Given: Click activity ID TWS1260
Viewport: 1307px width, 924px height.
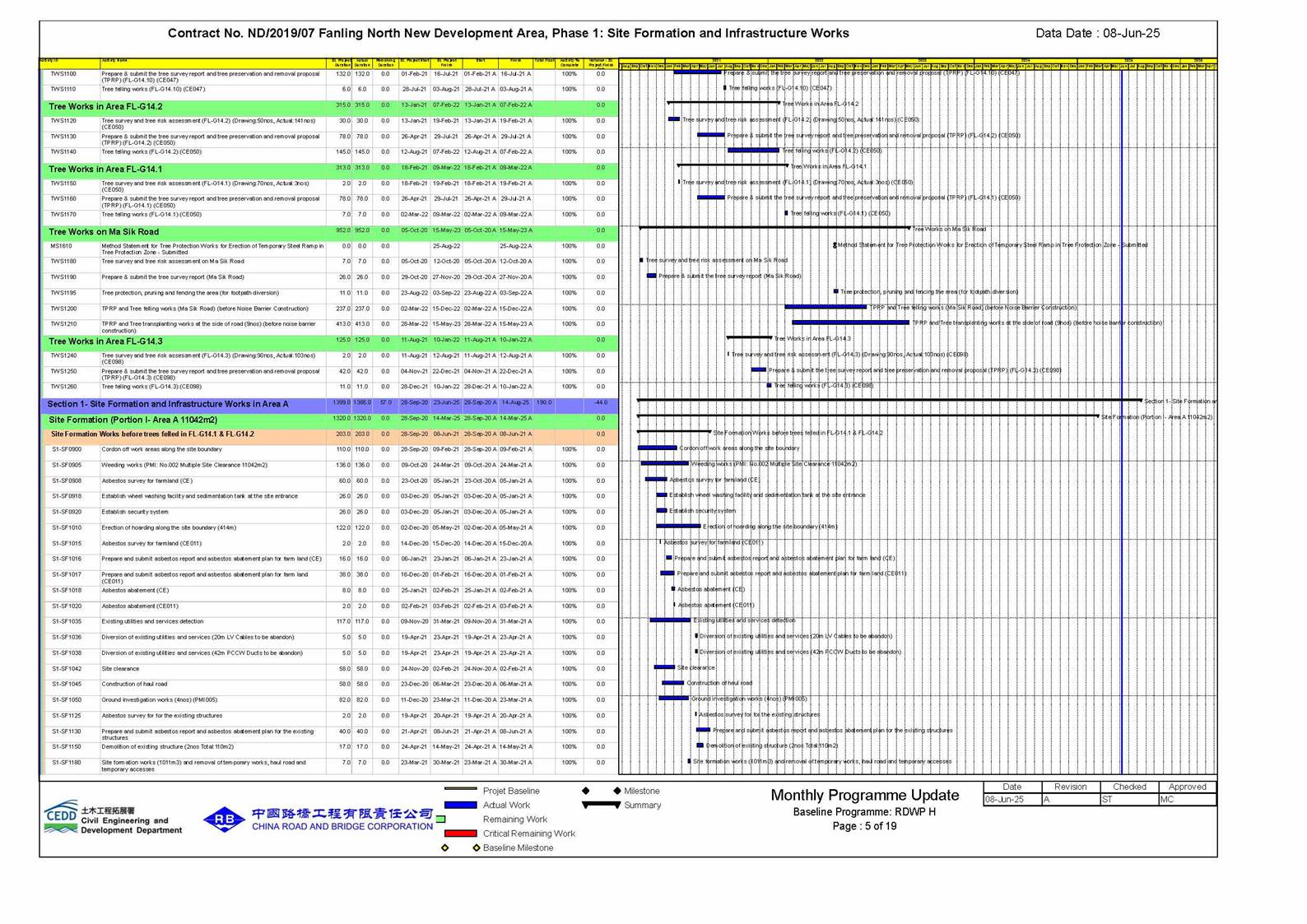Looking at the screenshot, I should click(63, 387).
